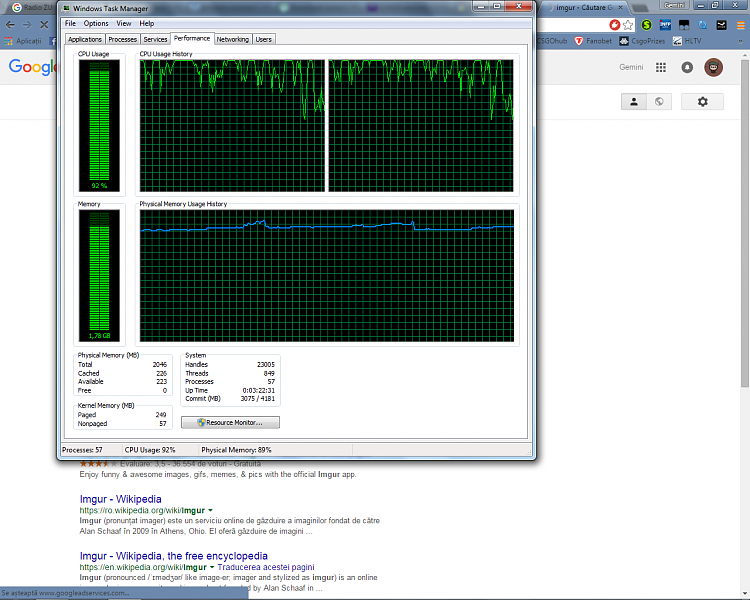Click the Google logo
Screen dimensions: 750x600
[32, 67]
